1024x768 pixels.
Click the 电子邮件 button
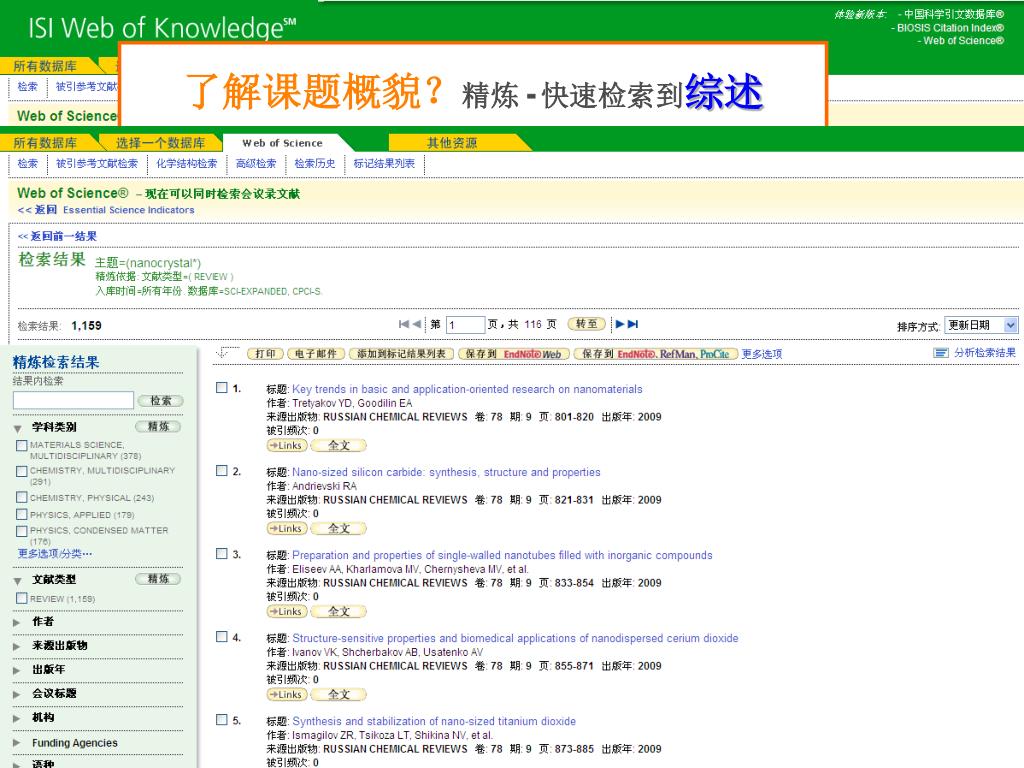click(315, 353)
